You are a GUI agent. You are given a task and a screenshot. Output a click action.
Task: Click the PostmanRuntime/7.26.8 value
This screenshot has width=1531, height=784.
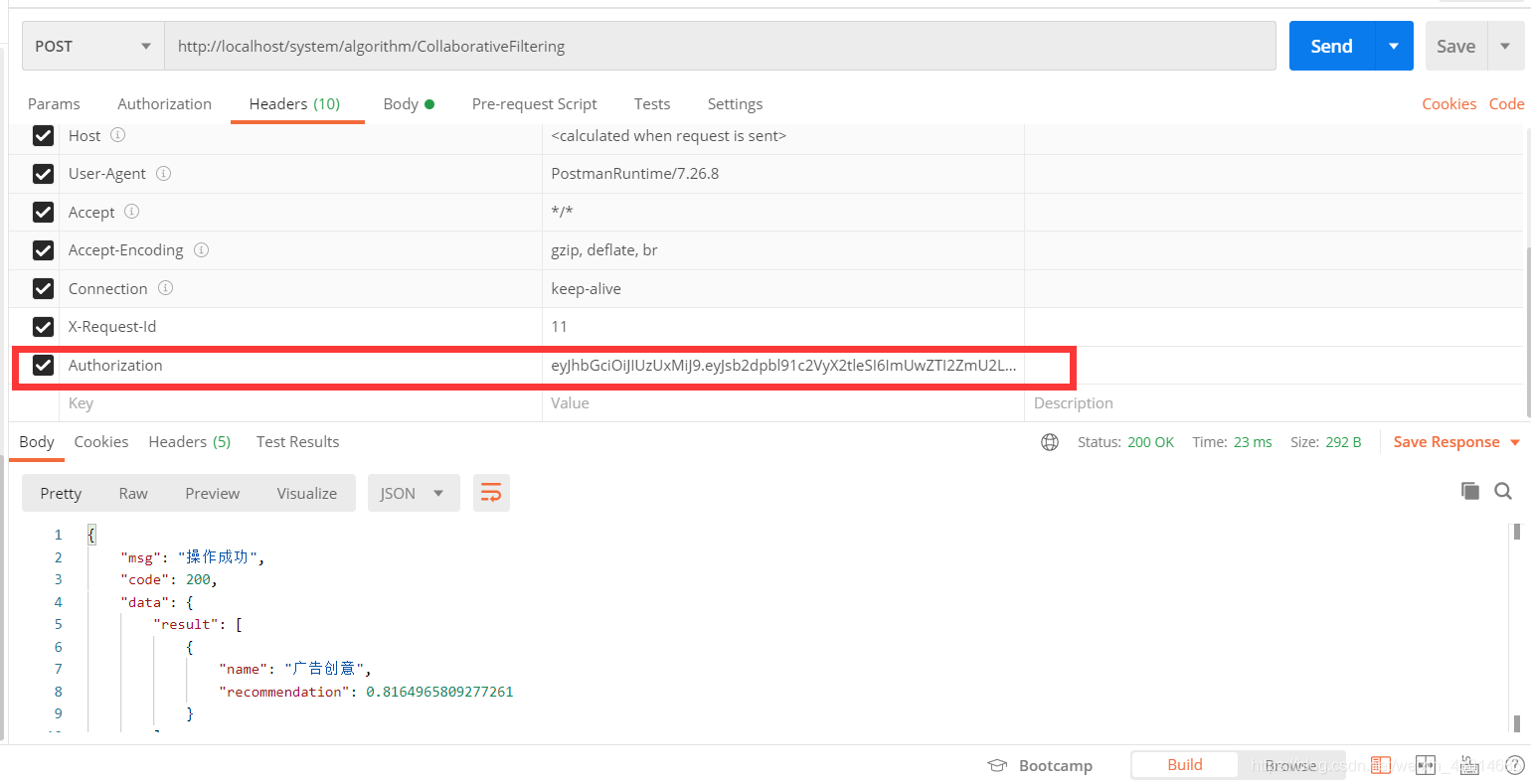pyautogui.click(x=634, y=174)
